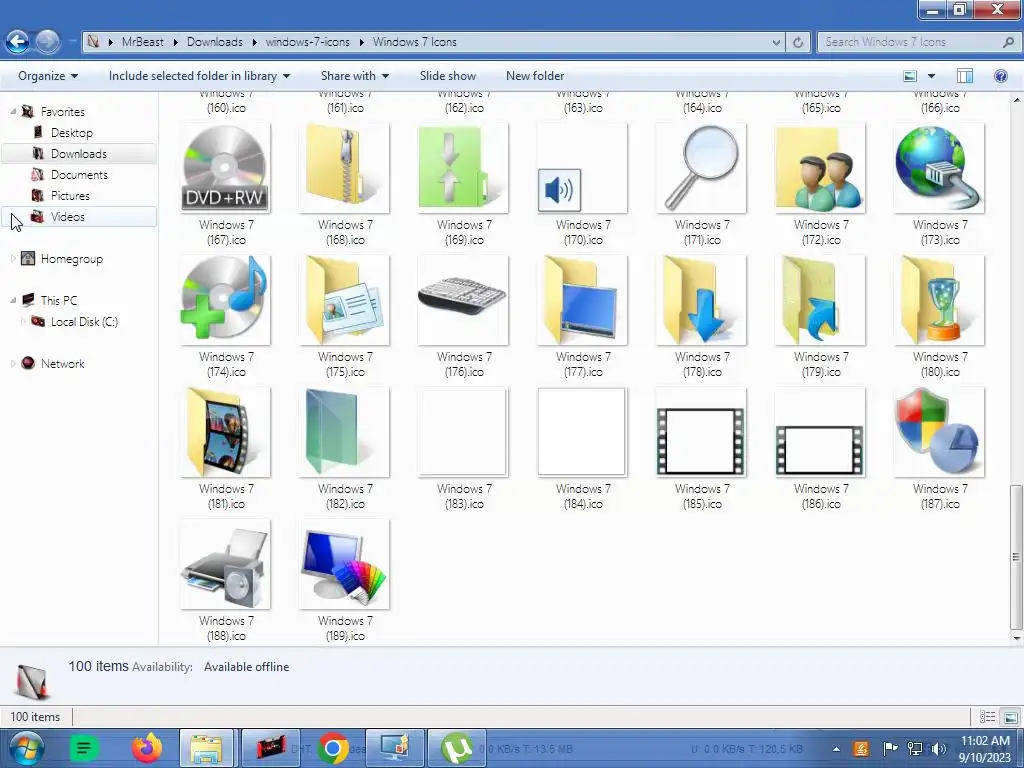Open Google Chrome from the taskbar
This screenshot has height=768, width=1024.
coord(333,748)
